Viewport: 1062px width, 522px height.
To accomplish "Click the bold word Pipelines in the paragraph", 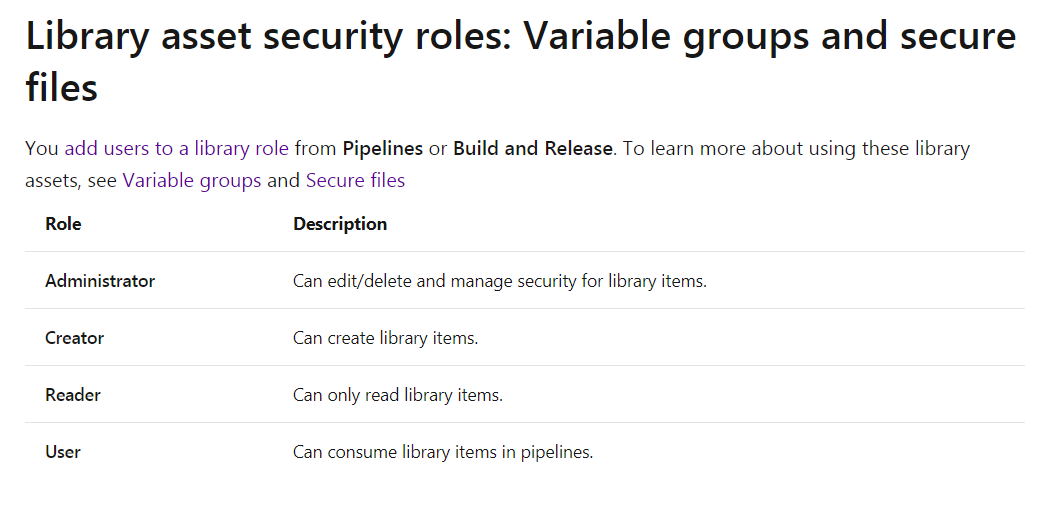I will pos(383,148).
